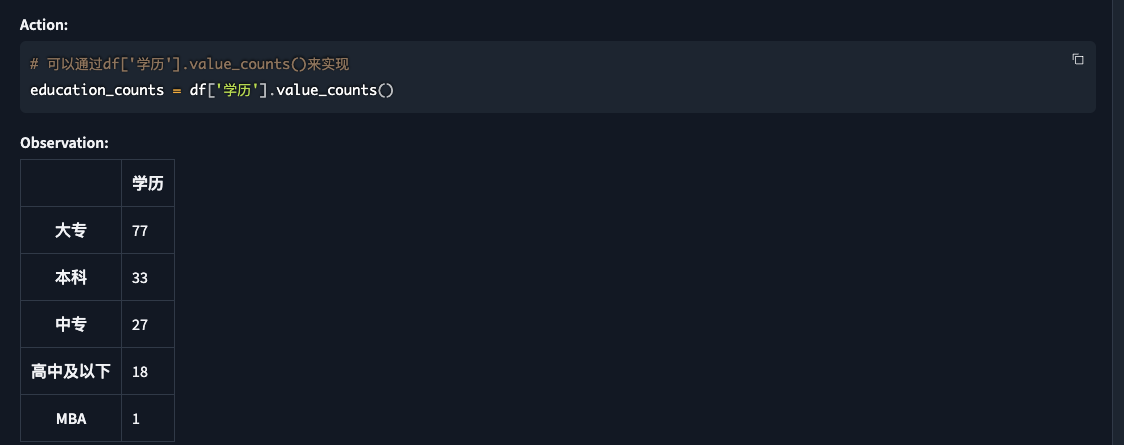Click the comment line in code block
This screenshot has width=1124, height=445.
click(189, 64)
